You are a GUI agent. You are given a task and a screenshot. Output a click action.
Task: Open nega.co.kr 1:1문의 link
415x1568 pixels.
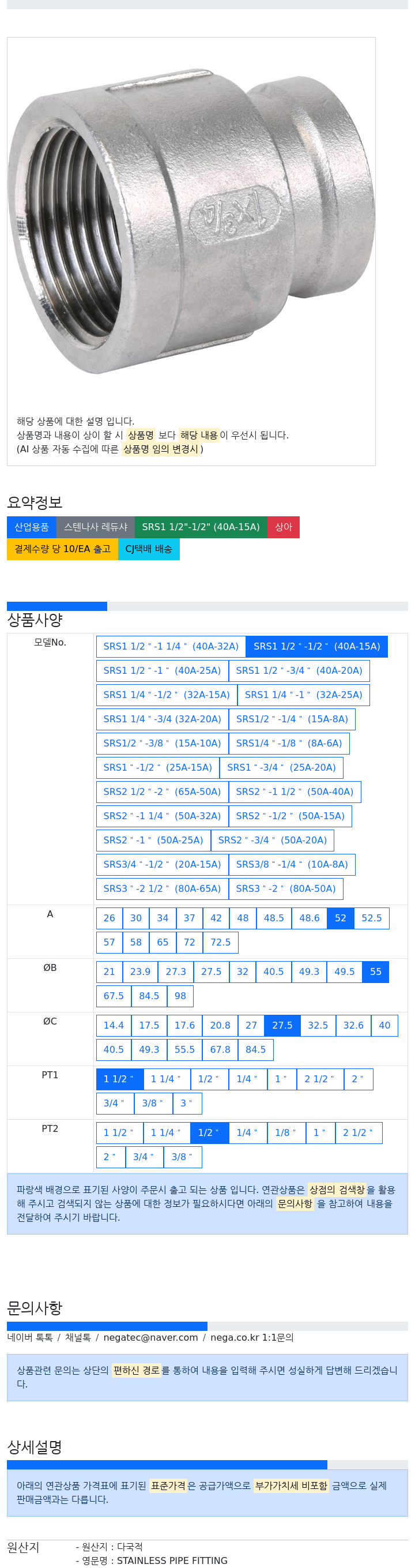[252, 1337]
